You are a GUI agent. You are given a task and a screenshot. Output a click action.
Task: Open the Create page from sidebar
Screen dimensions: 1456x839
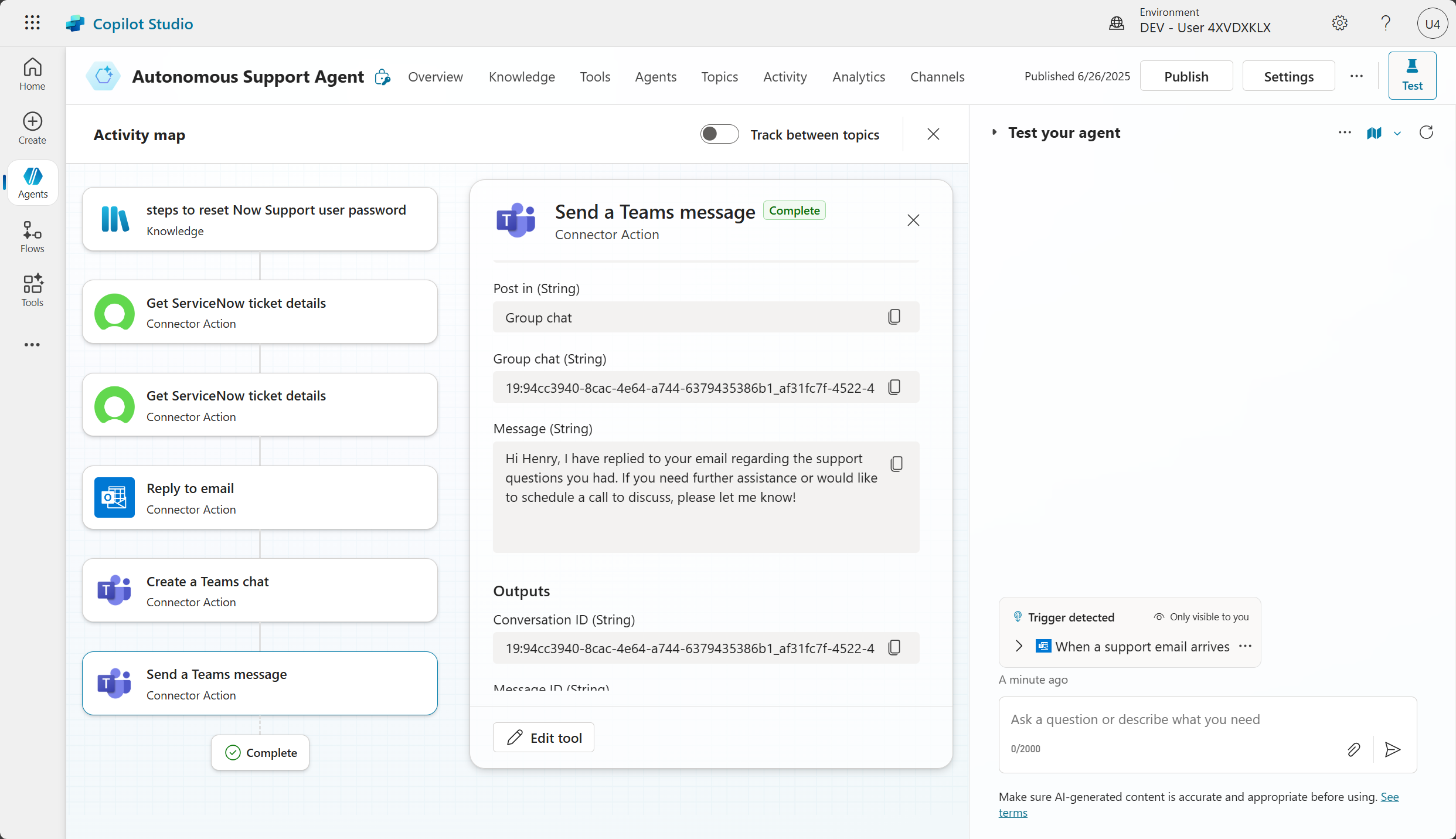pos(32,128)
